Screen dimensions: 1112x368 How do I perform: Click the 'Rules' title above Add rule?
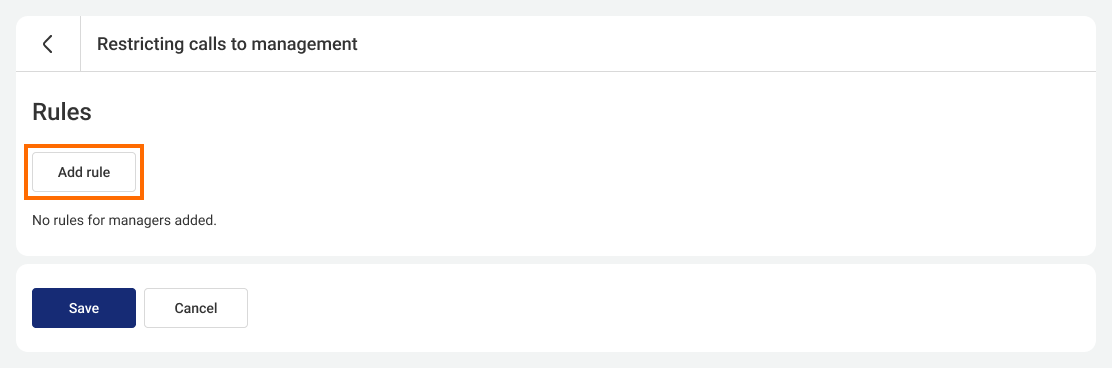[x=62, y=112]
